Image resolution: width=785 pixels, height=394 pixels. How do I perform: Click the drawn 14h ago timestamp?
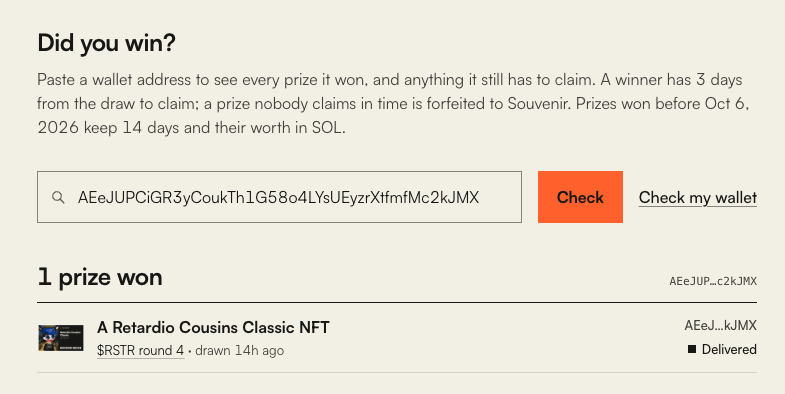239,350
